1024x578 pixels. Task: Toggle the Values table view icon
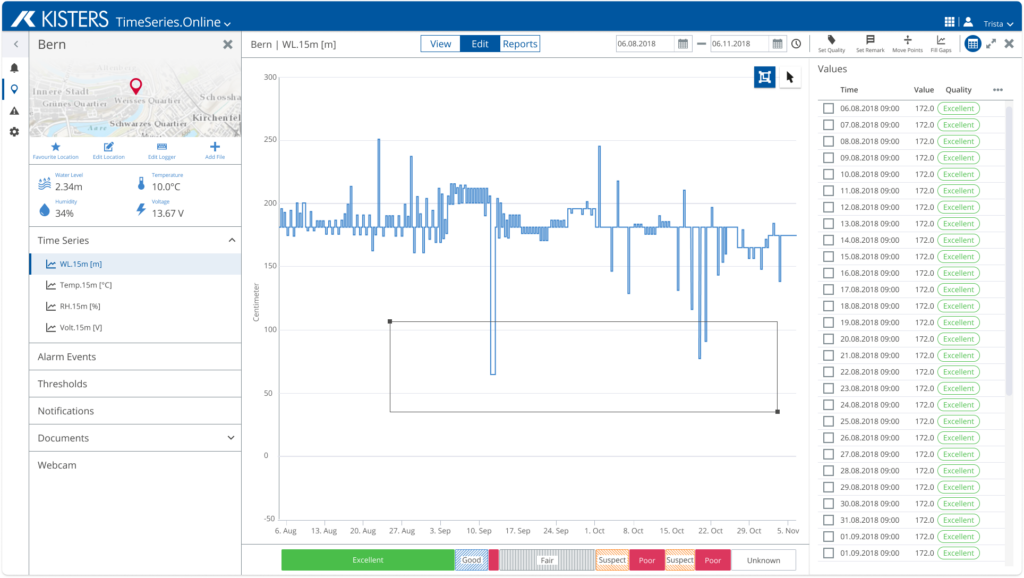pos(972,44)
